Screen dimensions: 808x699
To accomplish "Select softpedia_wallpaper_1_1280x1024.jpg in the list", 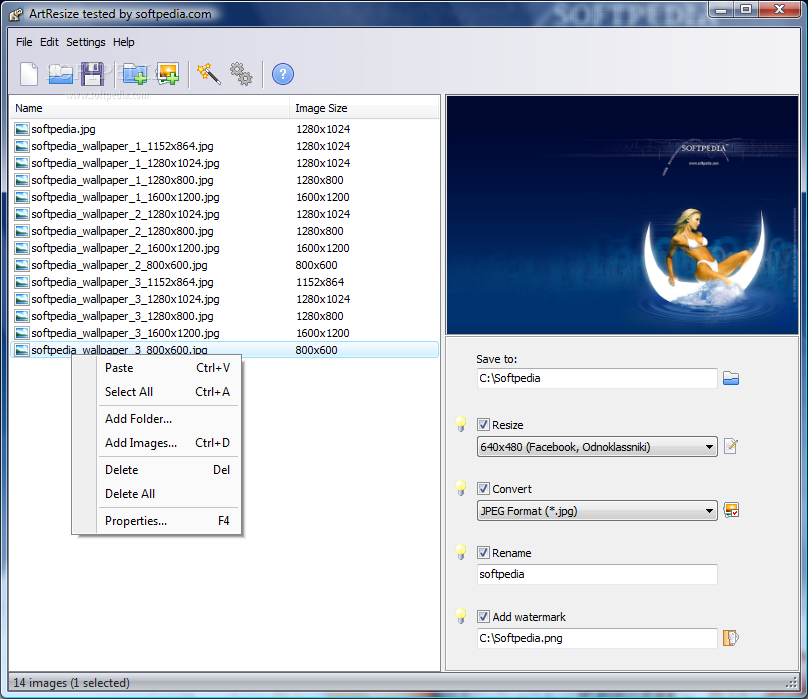I will tap(125, 163).
